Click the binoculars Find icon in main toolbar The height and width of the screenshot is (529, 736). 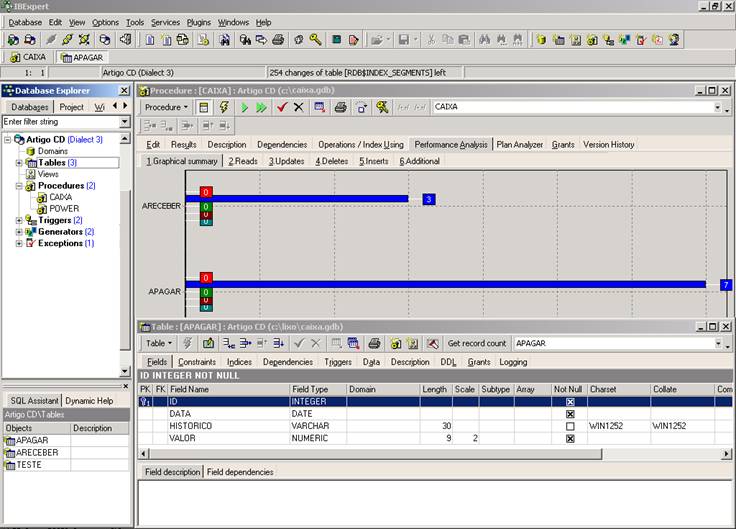click(x=485, y=40)
